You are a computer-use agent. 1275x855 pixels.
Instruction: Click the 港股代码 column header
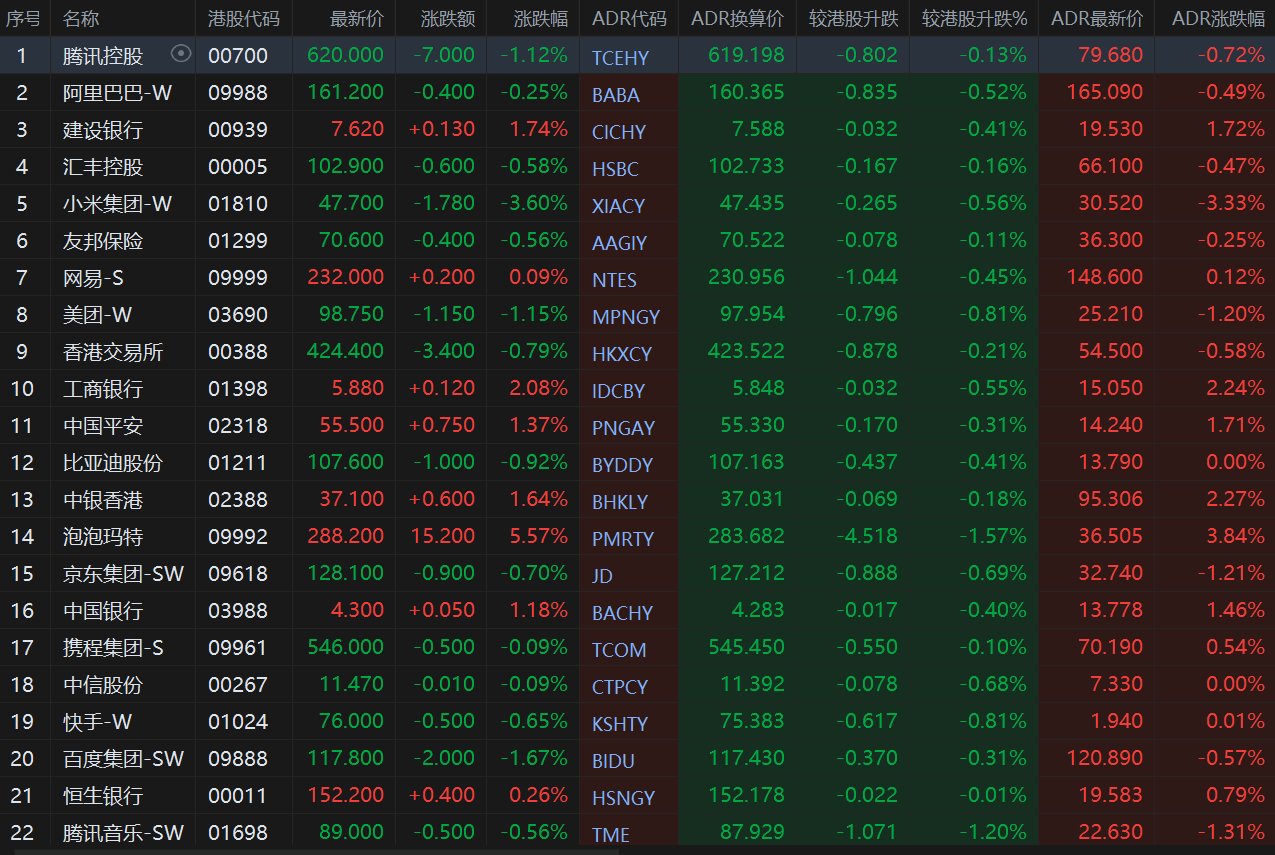[x=243, y=18]
